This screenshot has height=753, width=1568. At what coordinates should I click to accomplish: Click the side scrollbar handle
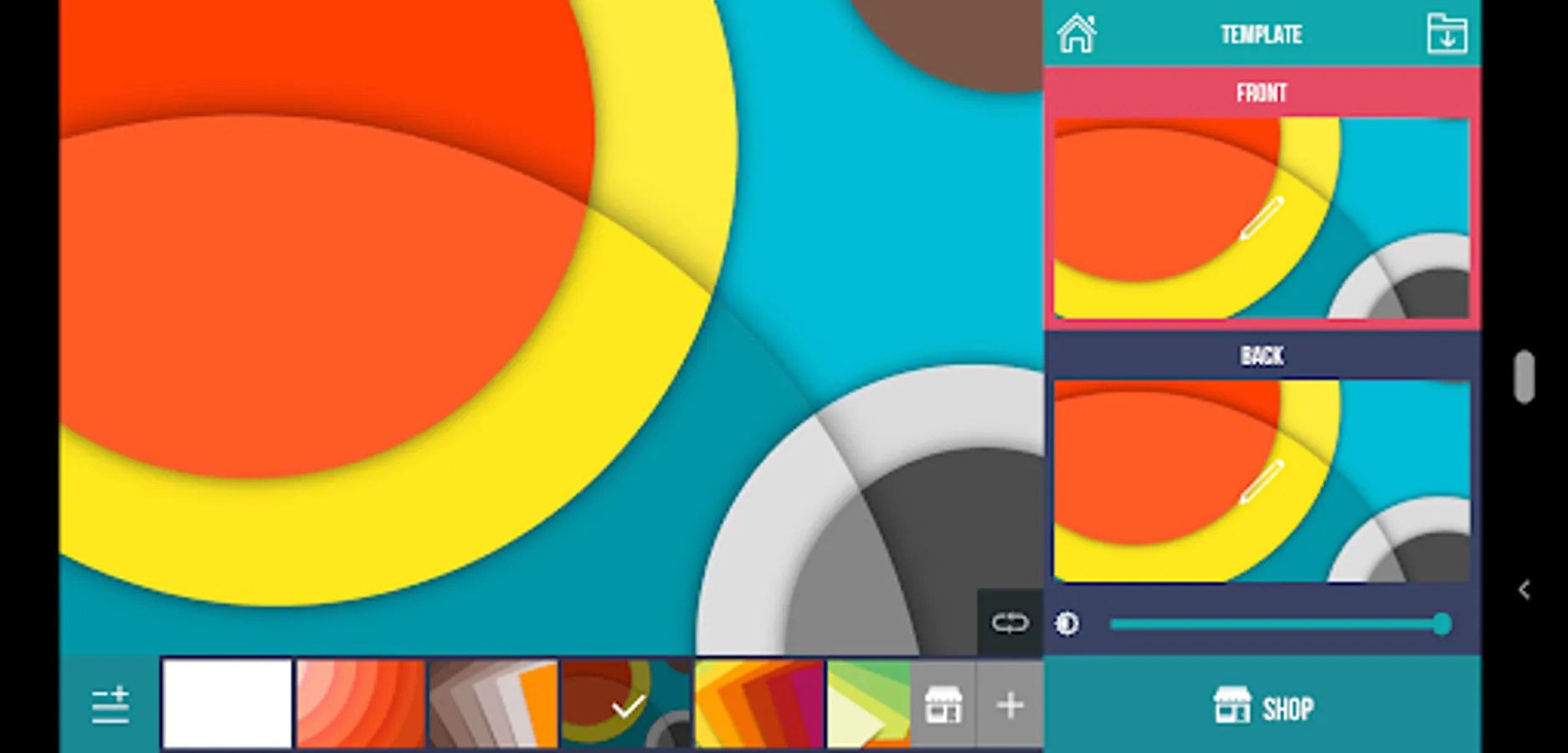click(1524, 376)
